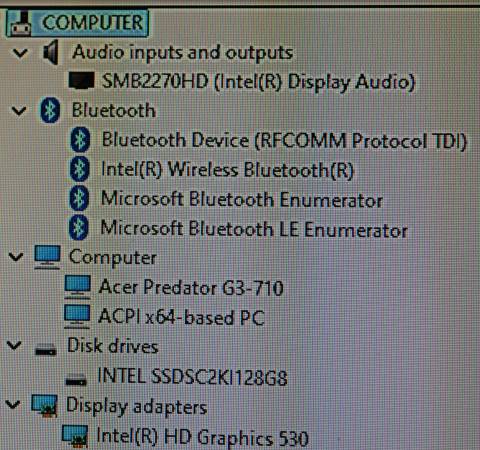Collapse the Audio inputs and outputs section
This screenshot has width=480, height=450.
tap(20, 53)
